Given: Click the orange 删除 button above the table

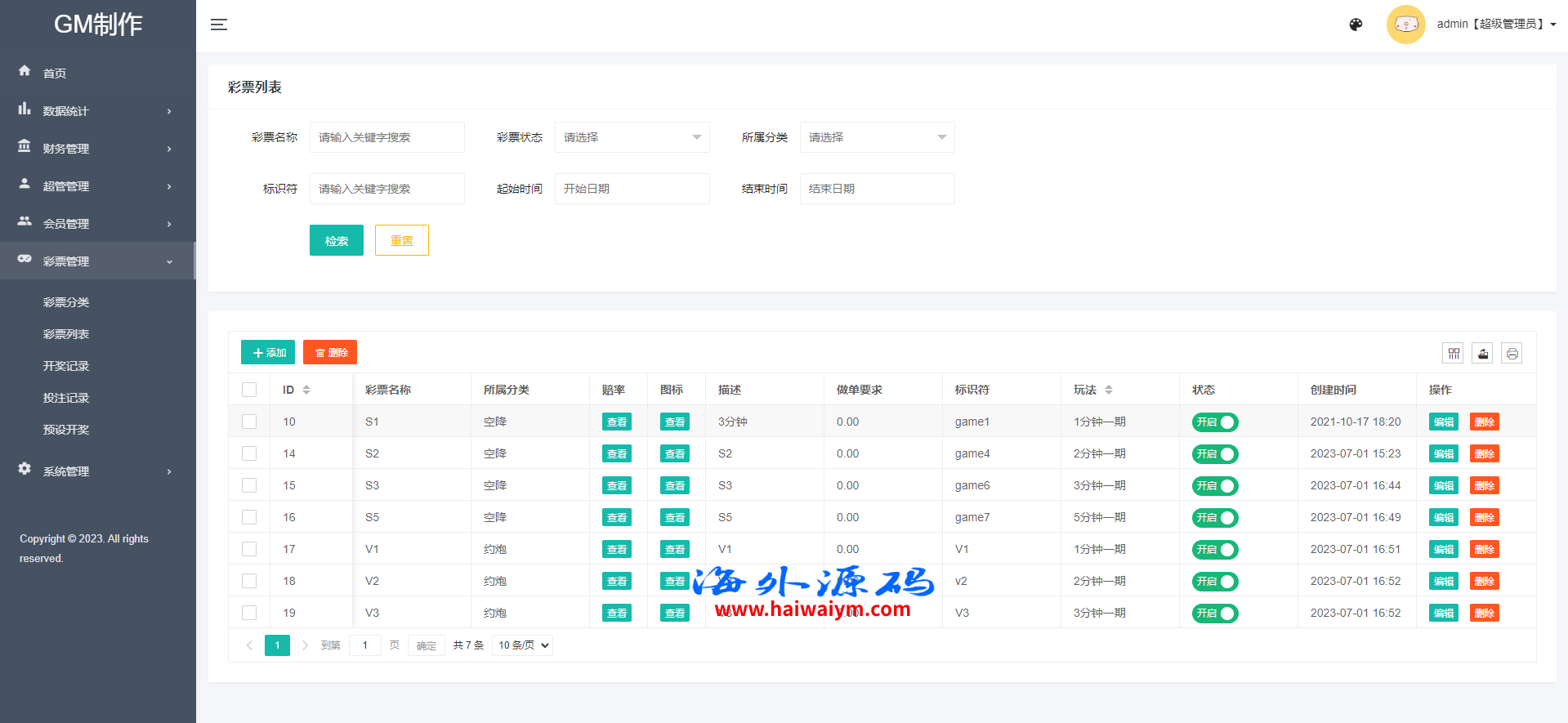Looking at the screenshot, I should 330,352.
